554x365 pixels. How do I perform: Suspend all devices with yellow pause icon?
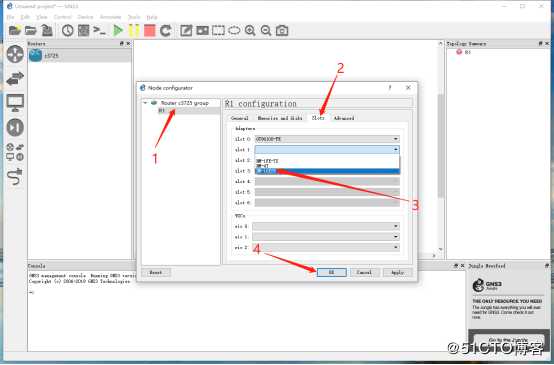click(134, 31)
